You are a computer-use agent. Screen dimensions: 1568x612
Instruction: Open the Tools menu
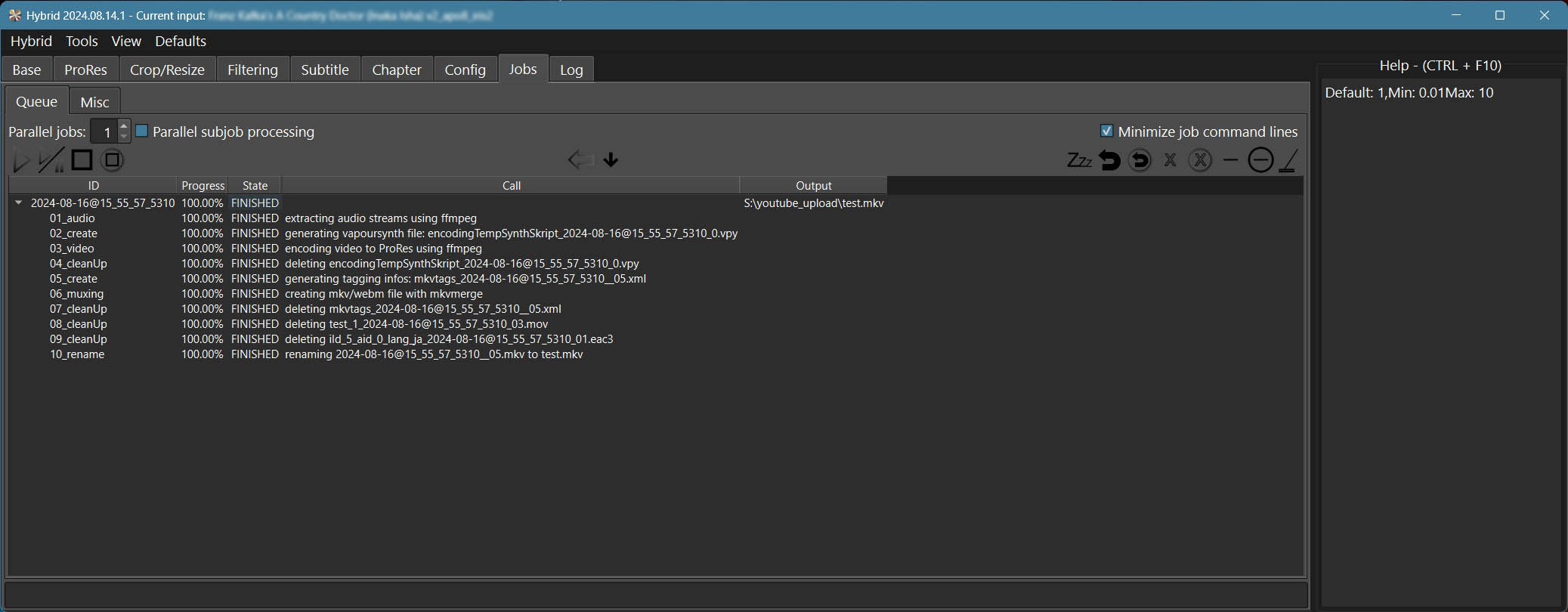point(82,41)
